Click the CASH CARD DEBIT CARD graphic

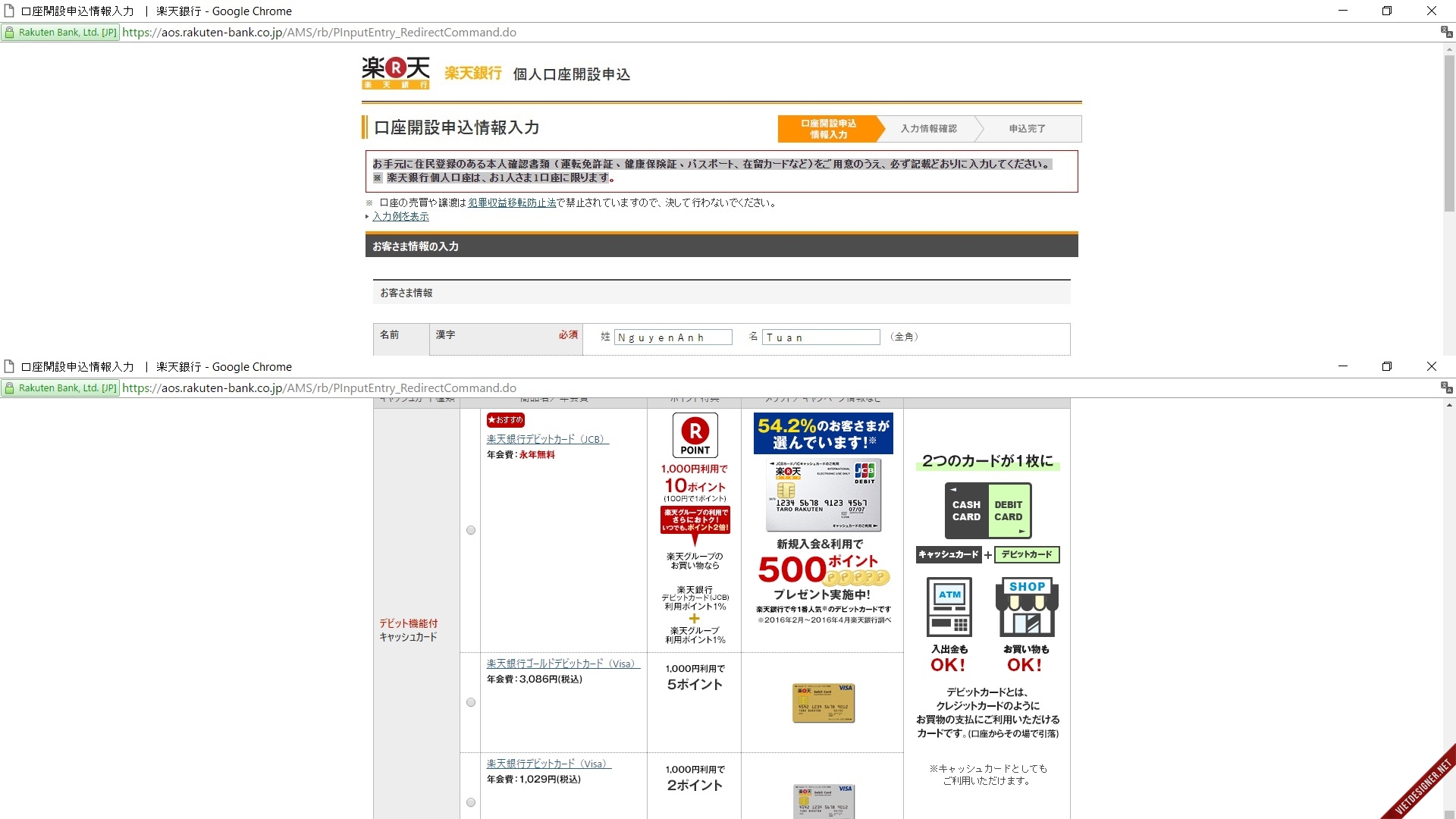pos(988,510)
